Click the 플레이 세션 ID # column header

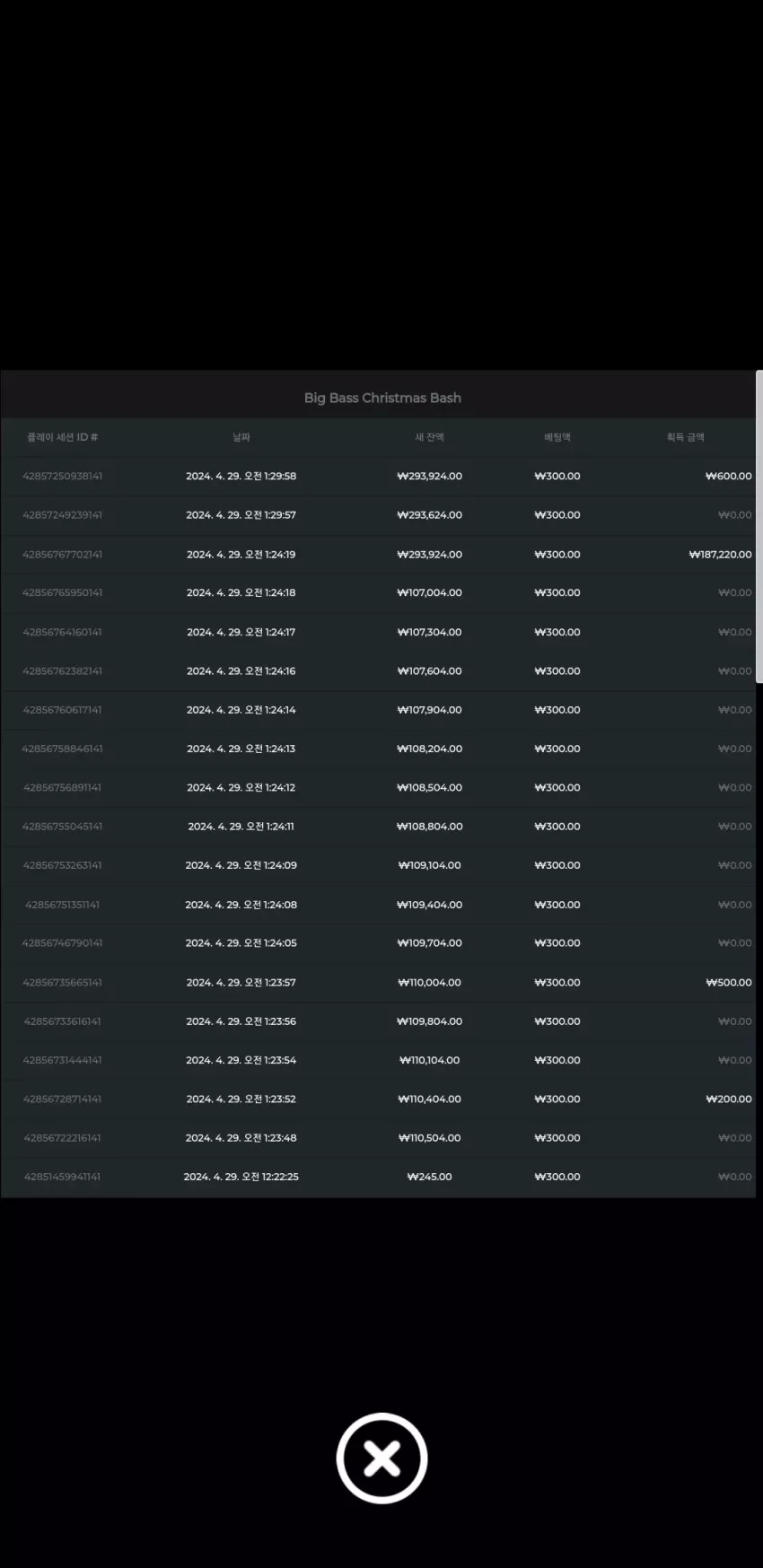(62, 437)
